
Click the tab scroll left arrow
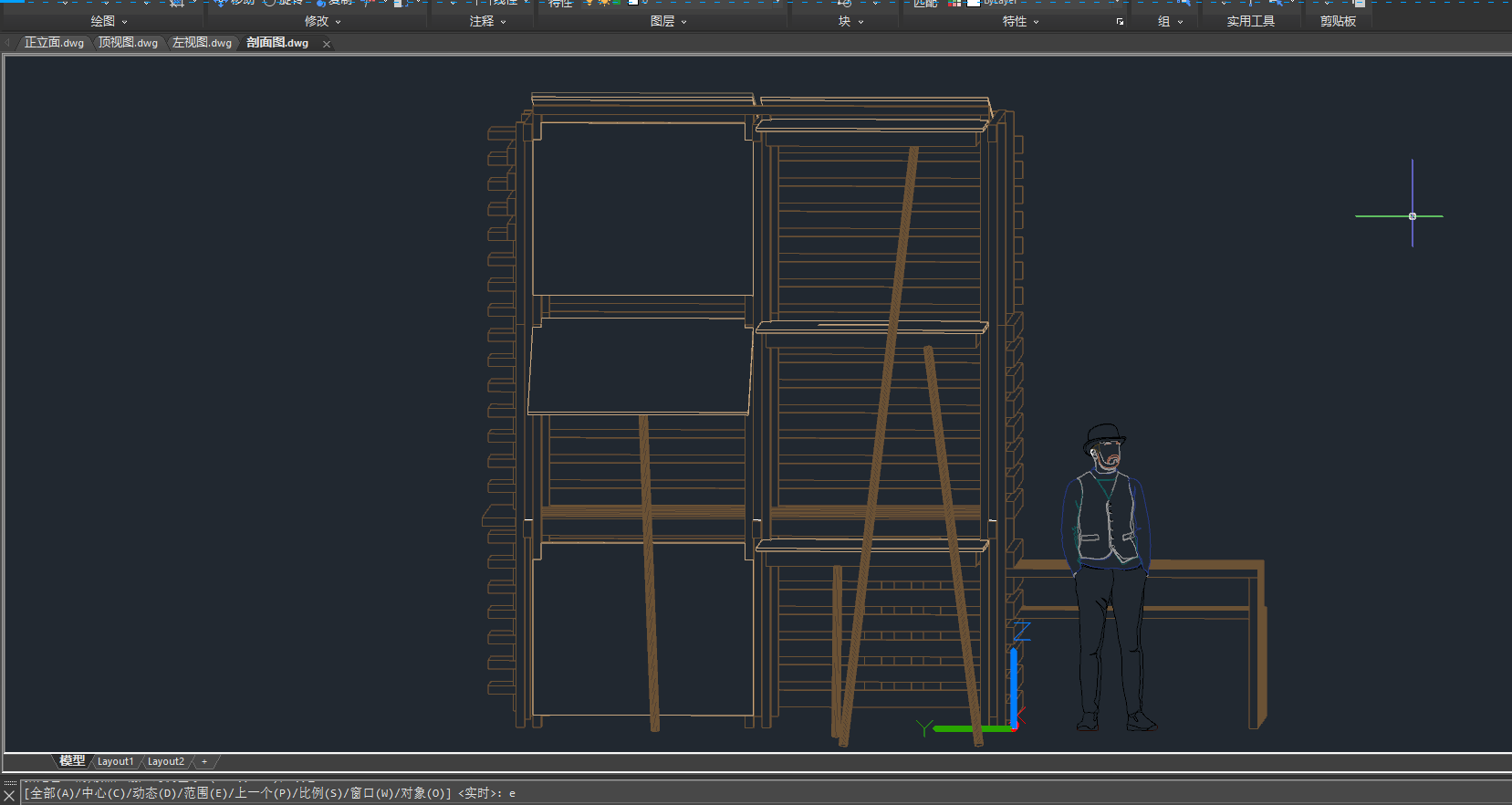tap(7, 43)
